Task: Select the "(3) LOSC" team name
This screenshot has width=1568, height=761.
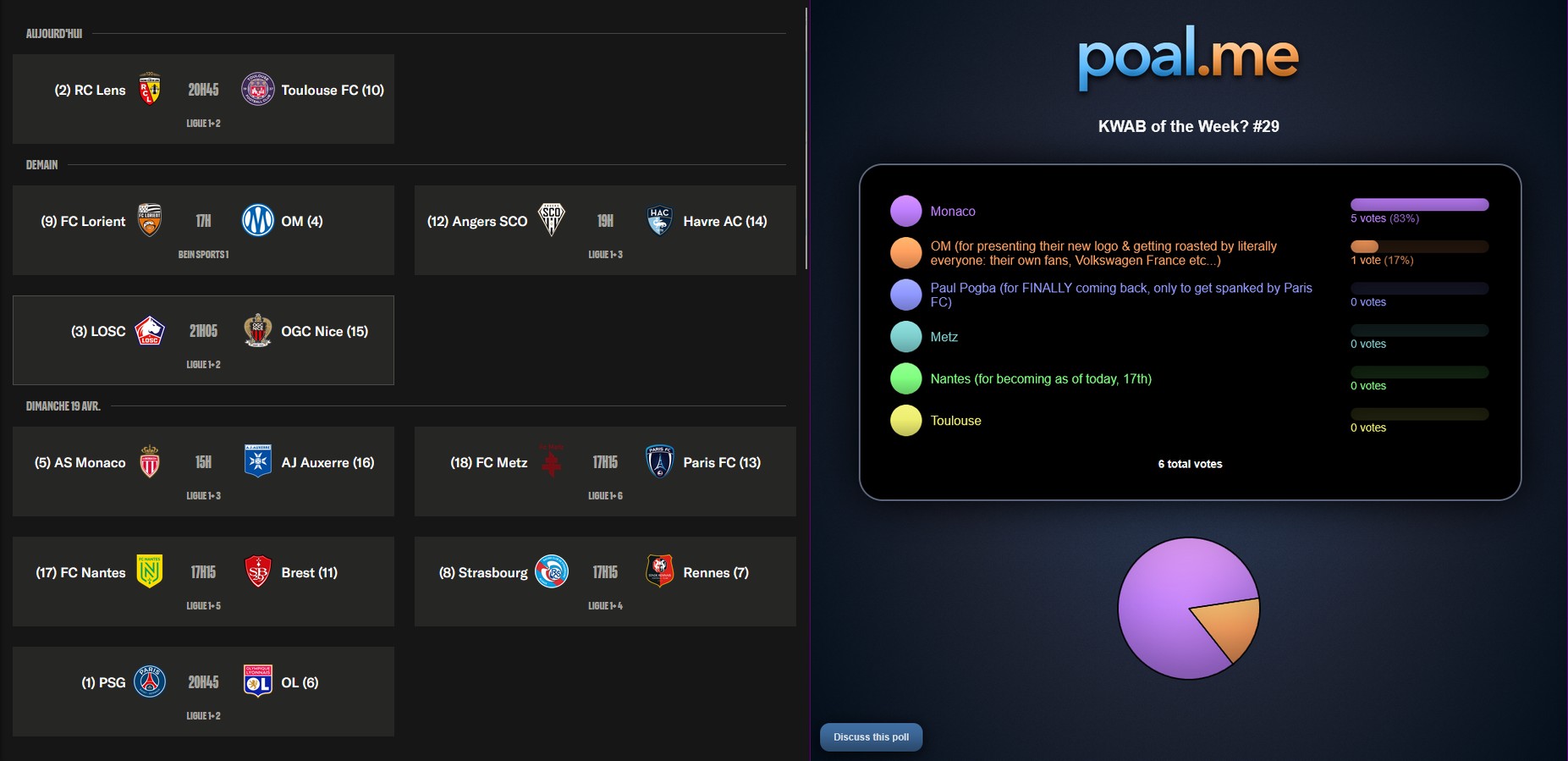Action: point(98,331)
